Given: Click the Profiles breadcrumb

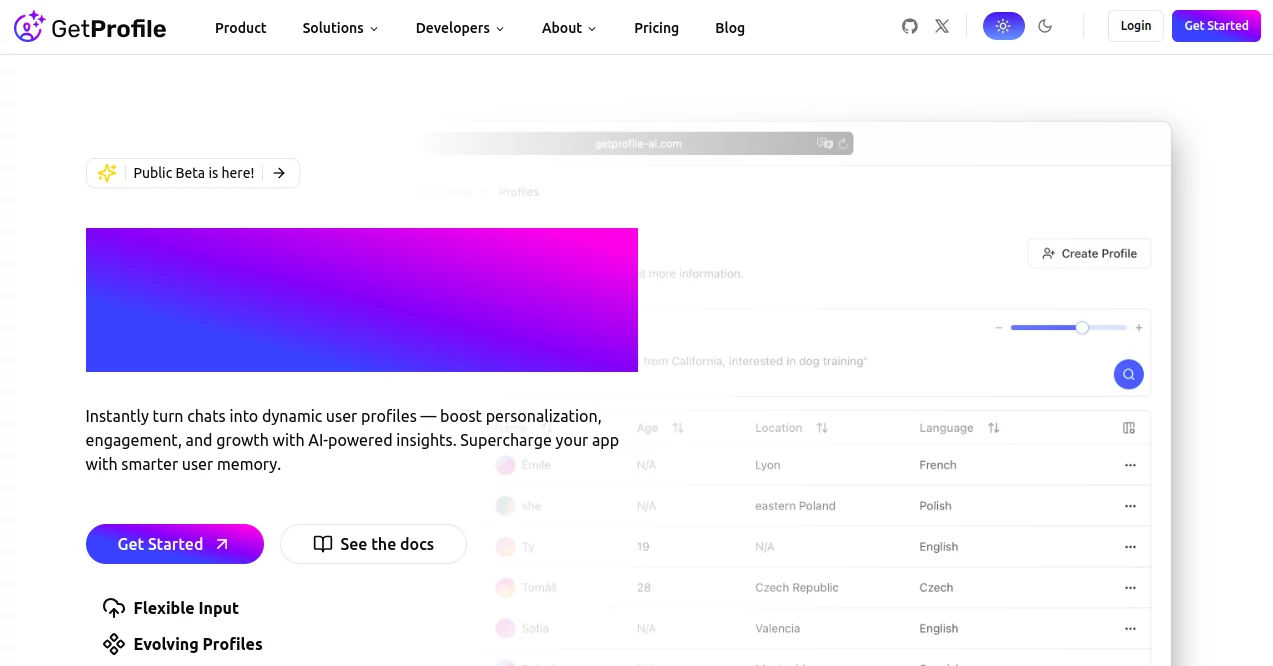Looking at the screenshot, I should (519, 192).
